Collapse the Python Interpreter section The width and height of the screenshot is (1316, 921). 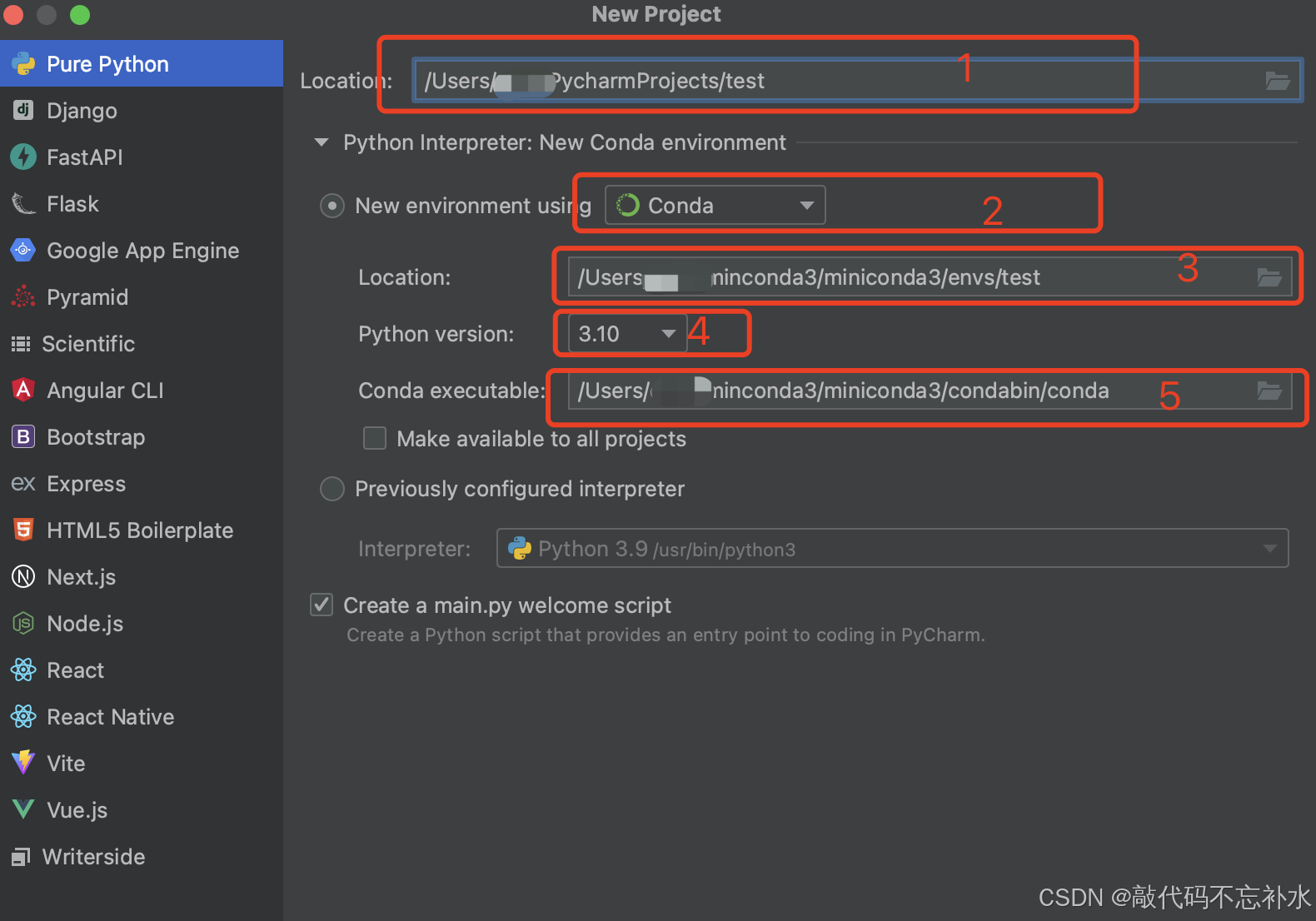322,142
